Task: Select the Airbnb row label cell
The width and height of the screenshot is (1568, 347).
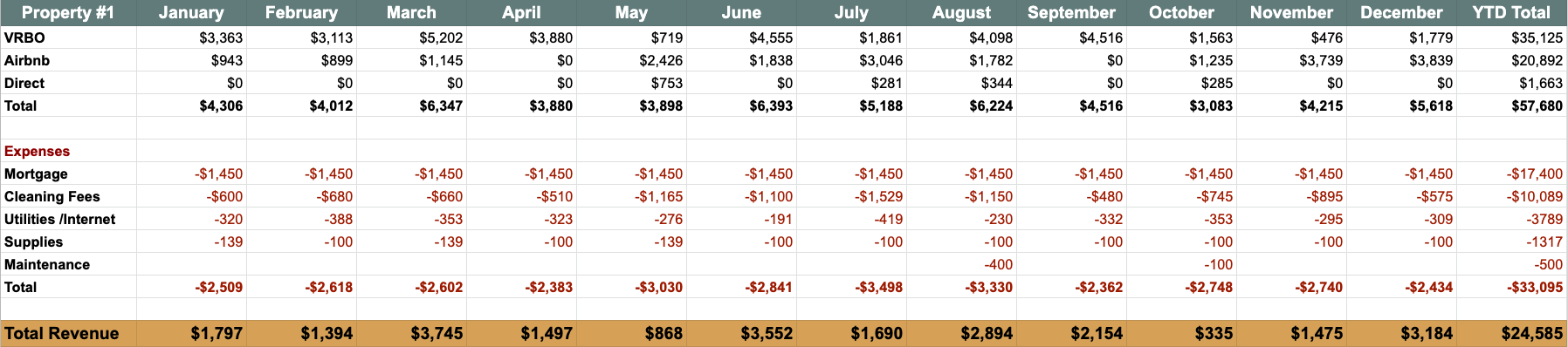Action: (x=68, y=60)
